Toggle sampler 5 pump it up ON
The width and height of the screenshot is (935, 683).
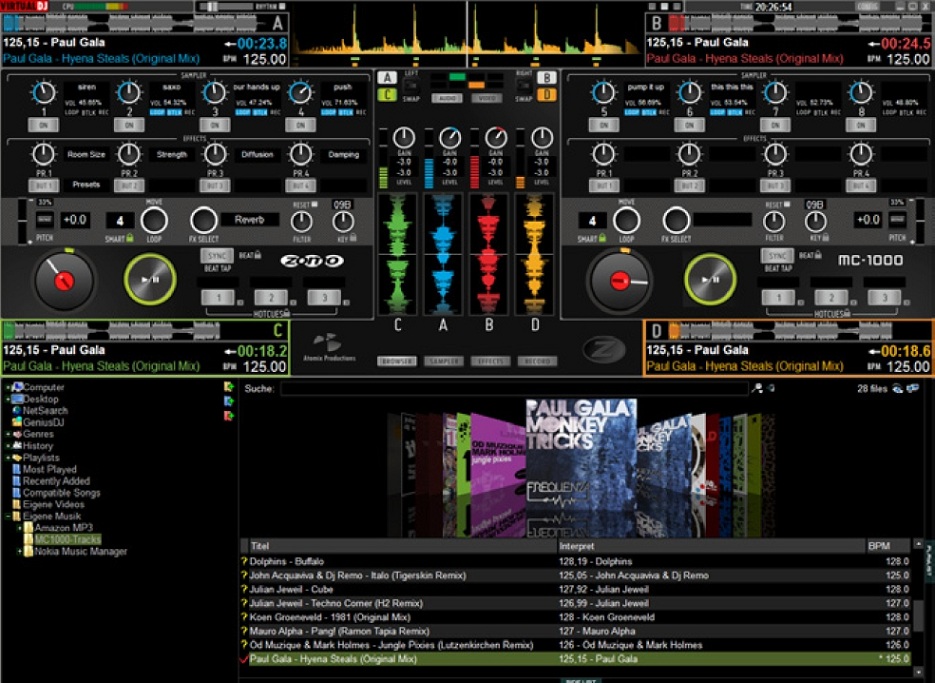point(603,125)
